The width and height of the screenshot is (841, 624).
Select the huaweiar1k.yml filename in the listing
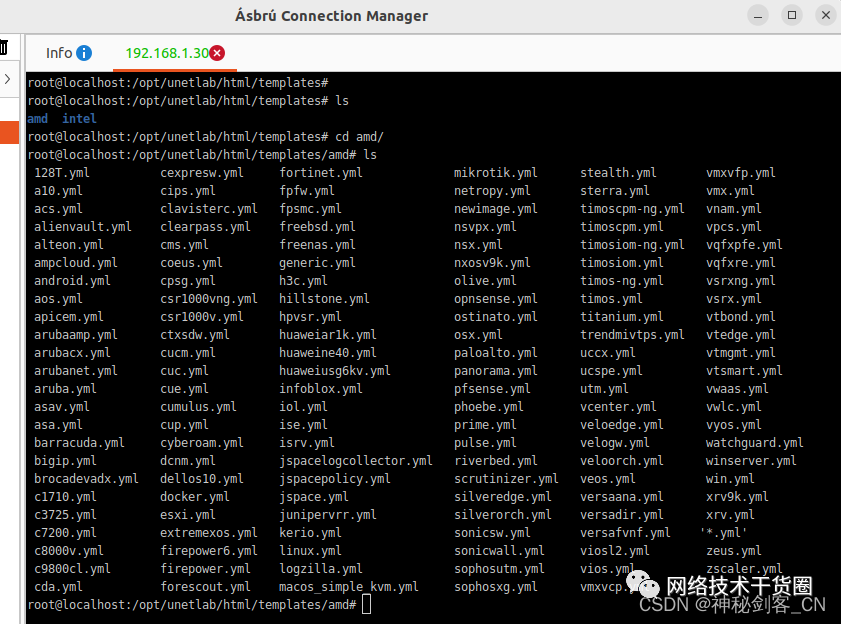[x=330, y=334]
